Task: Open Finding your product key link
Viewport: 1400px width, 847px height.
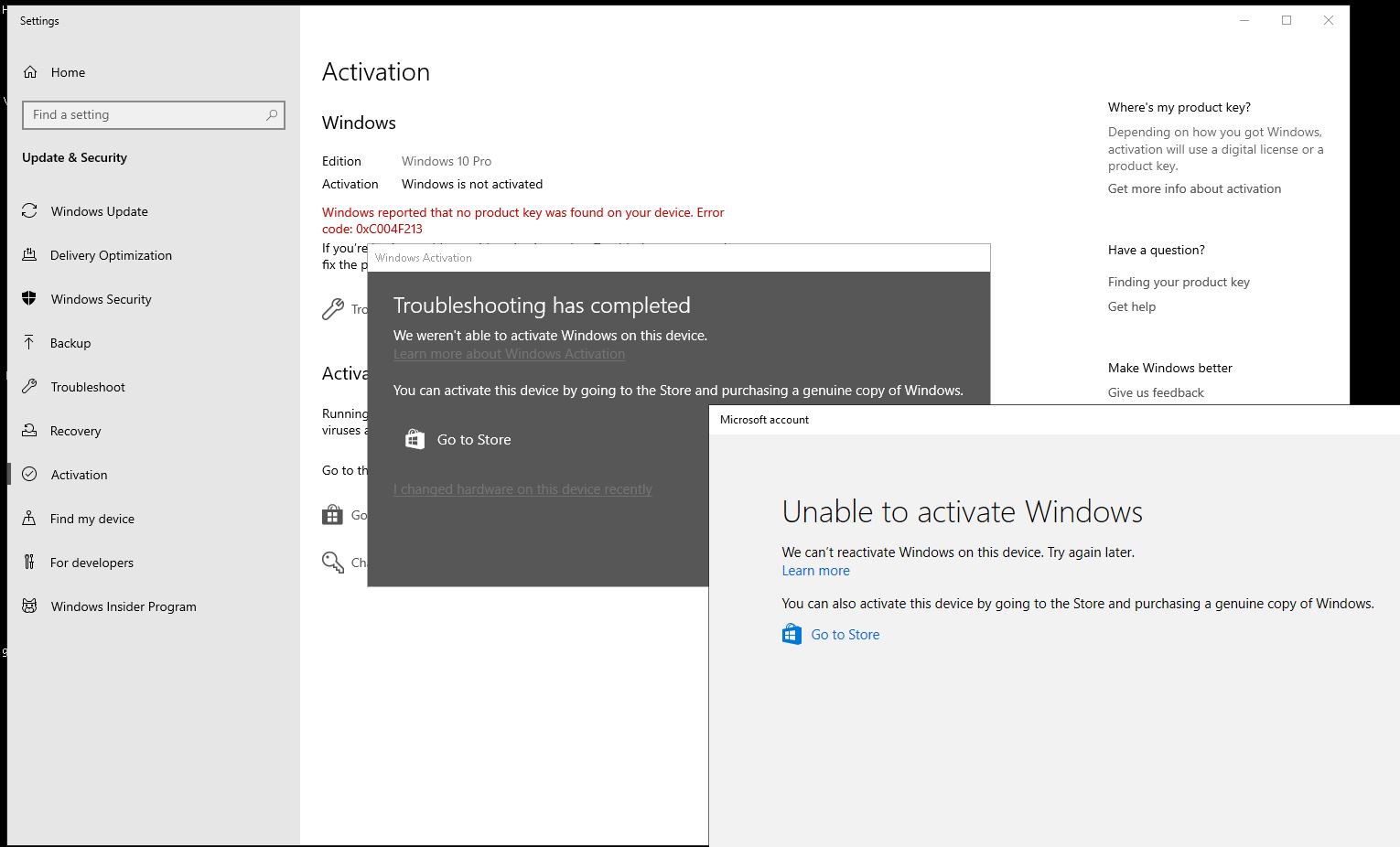Action: pyautogui.click(x=1179, y=282)
